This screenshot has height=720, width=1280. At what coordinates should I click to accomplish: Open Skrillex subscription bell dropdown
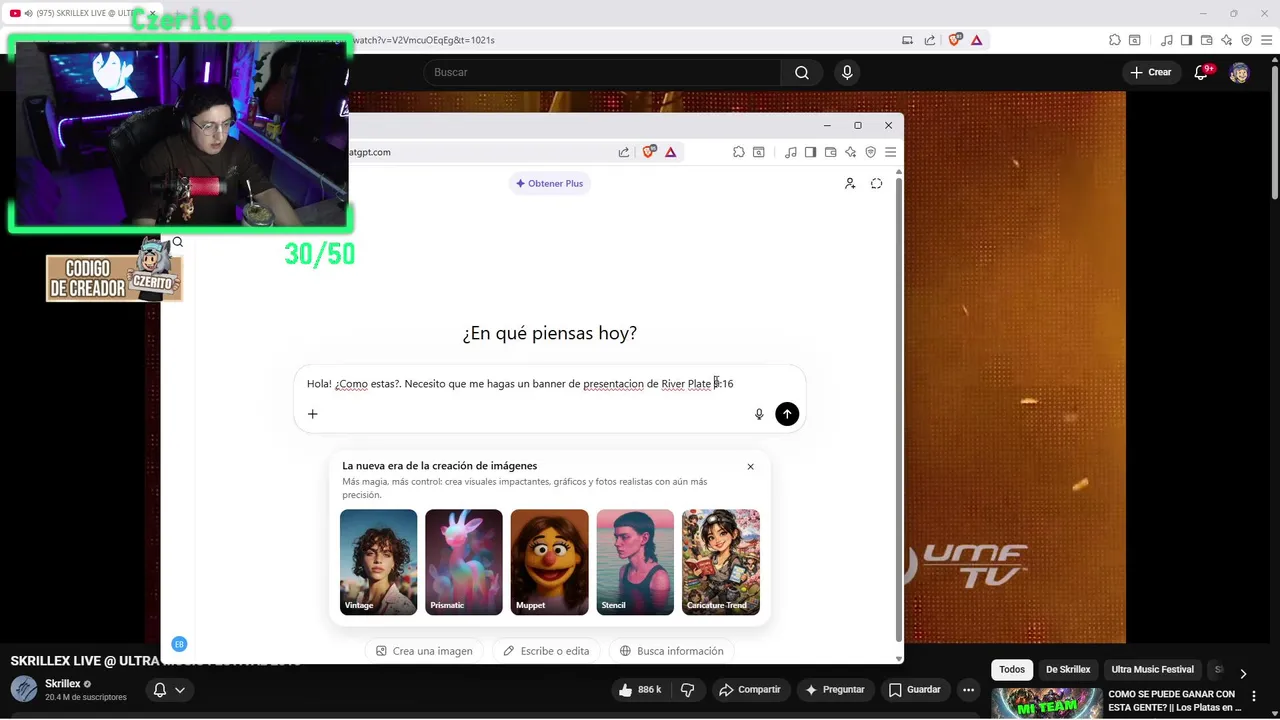pyautogui.click(x=168, y=690)
